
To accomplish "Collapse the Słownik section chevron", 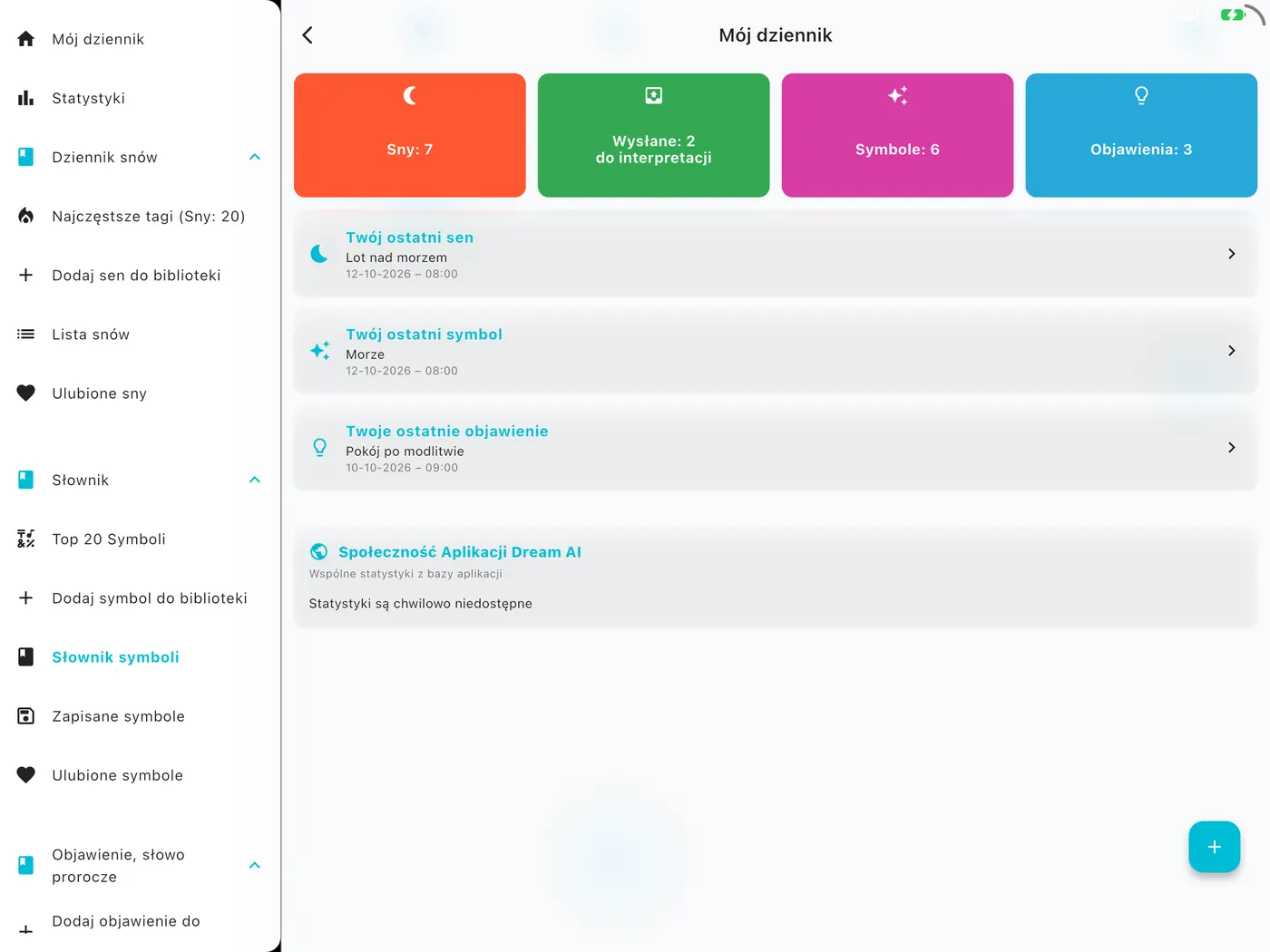I will pyautogui.click(x=255, y=480).
